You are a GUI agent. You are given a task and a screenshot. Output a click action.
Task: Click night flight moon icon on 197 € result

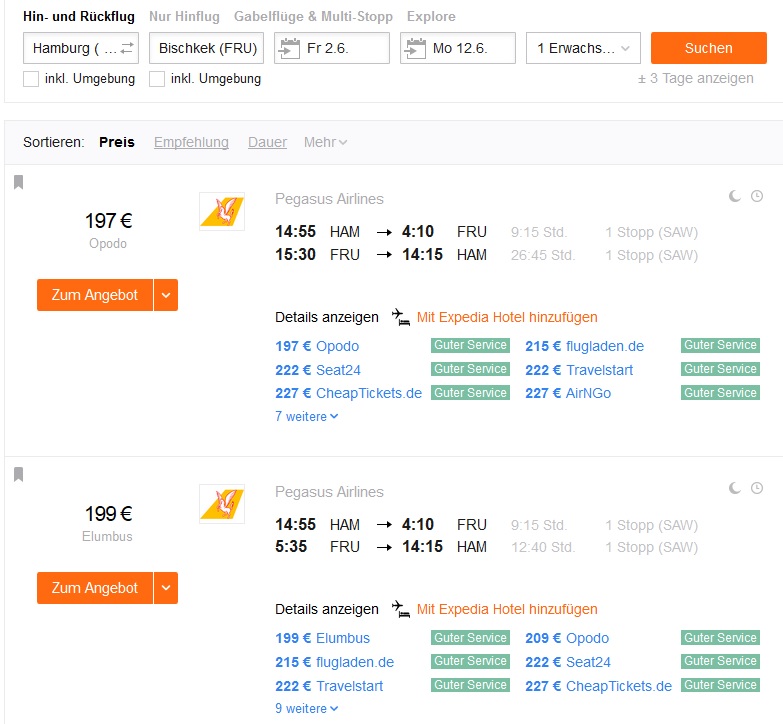coord(735,196)
